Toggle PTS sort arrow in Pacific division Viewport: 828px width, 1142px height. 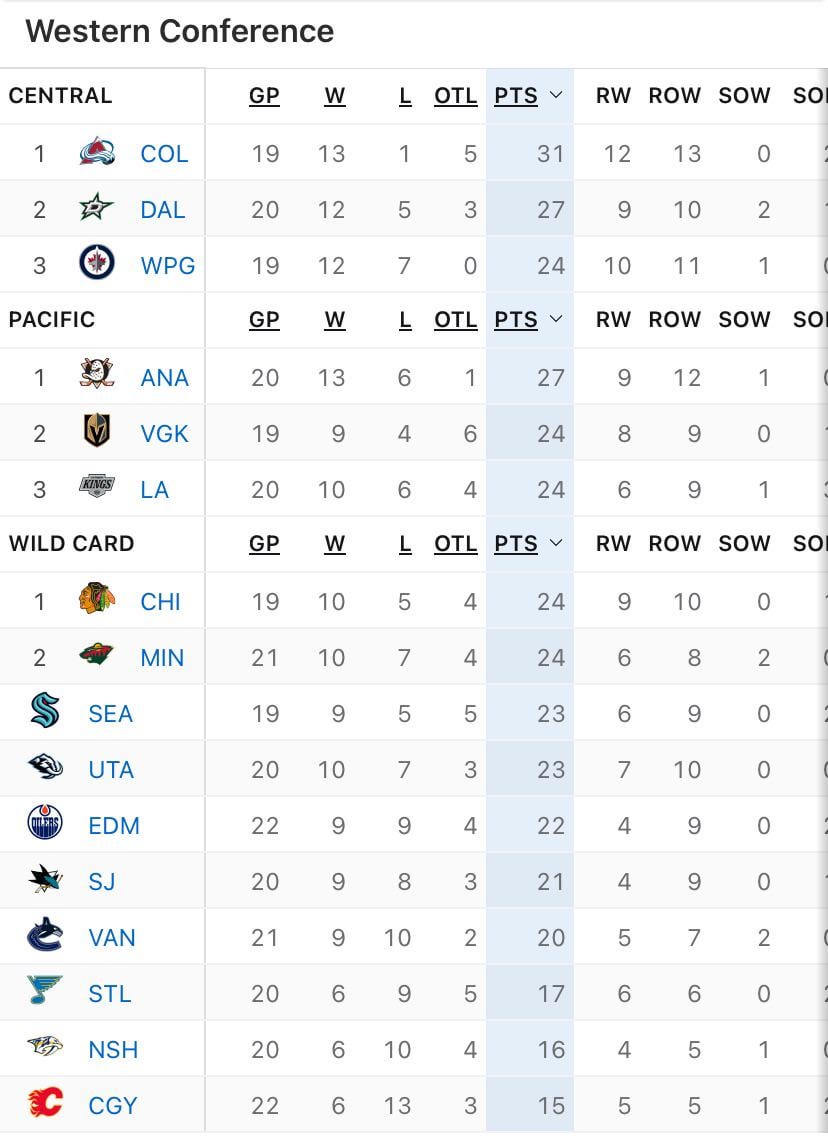point(556,320)
